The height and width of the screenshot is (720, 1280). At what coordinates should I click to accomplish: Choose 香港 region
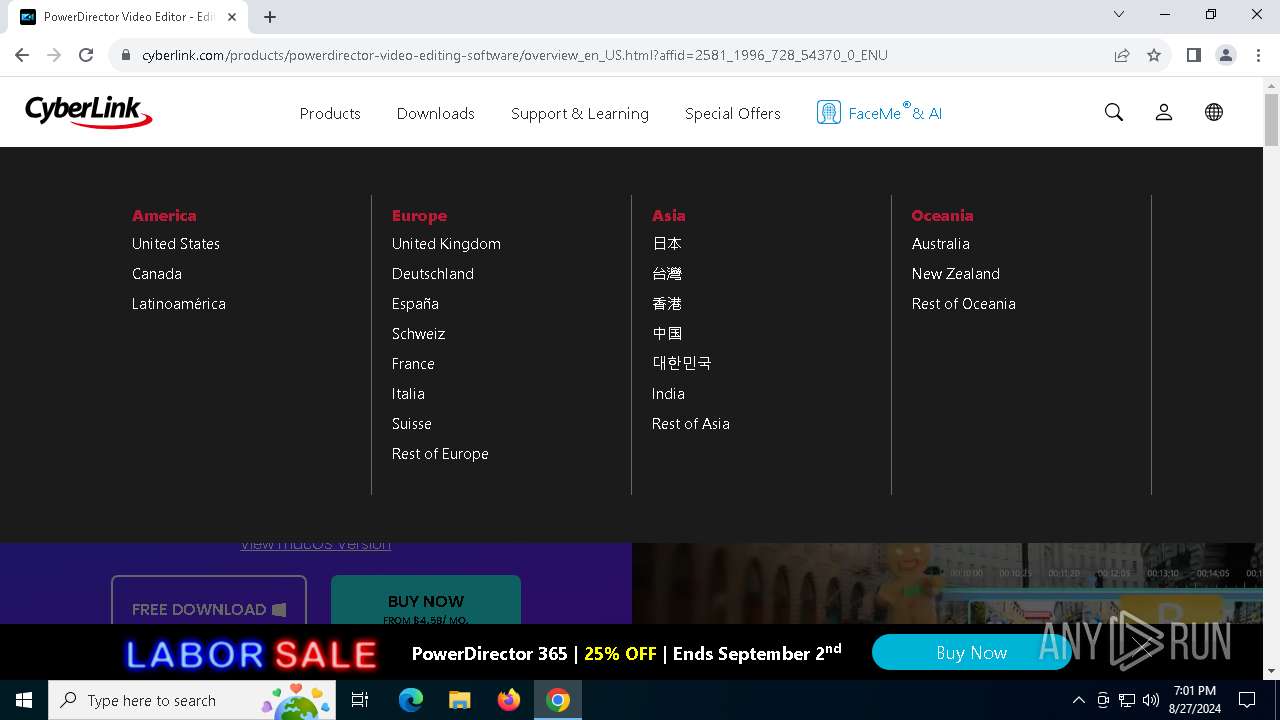[x=667, y=303]
